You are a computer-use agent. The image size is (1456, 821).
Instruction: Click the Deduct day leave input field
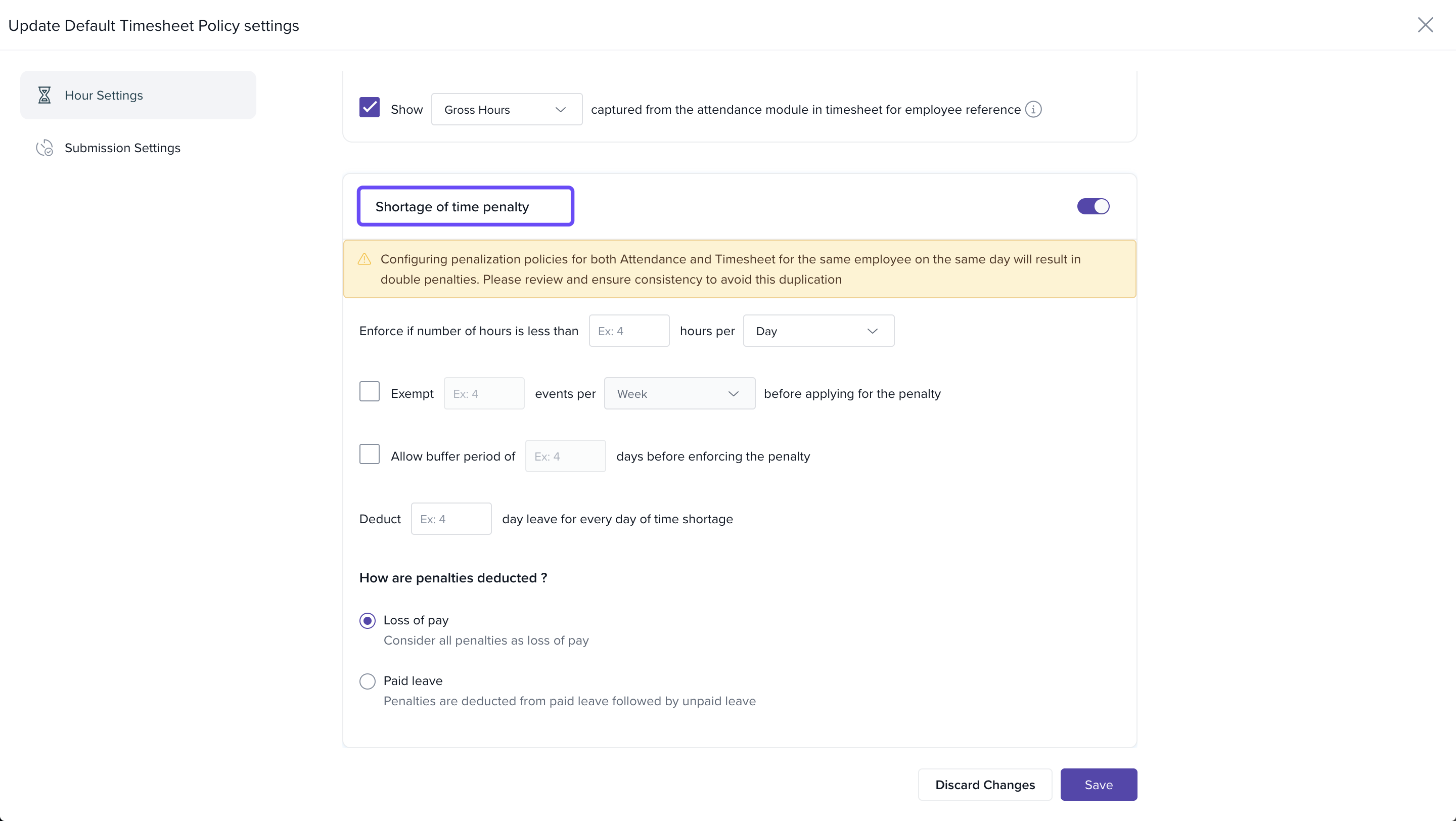pyautogui.click(x=450, y=519)
